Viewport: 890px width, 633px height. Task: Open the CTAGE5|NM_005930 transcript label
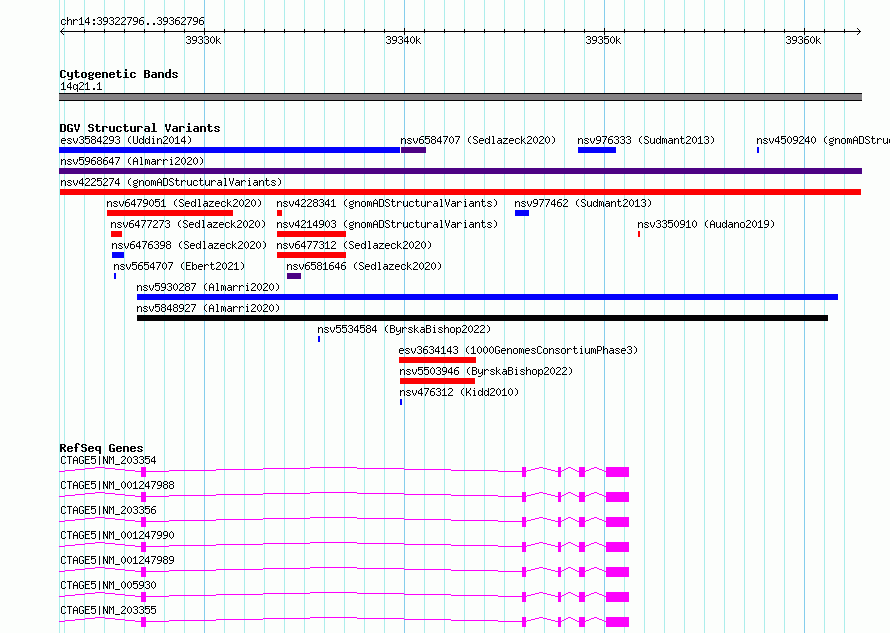pyautogui.click(x=108, y=585)
